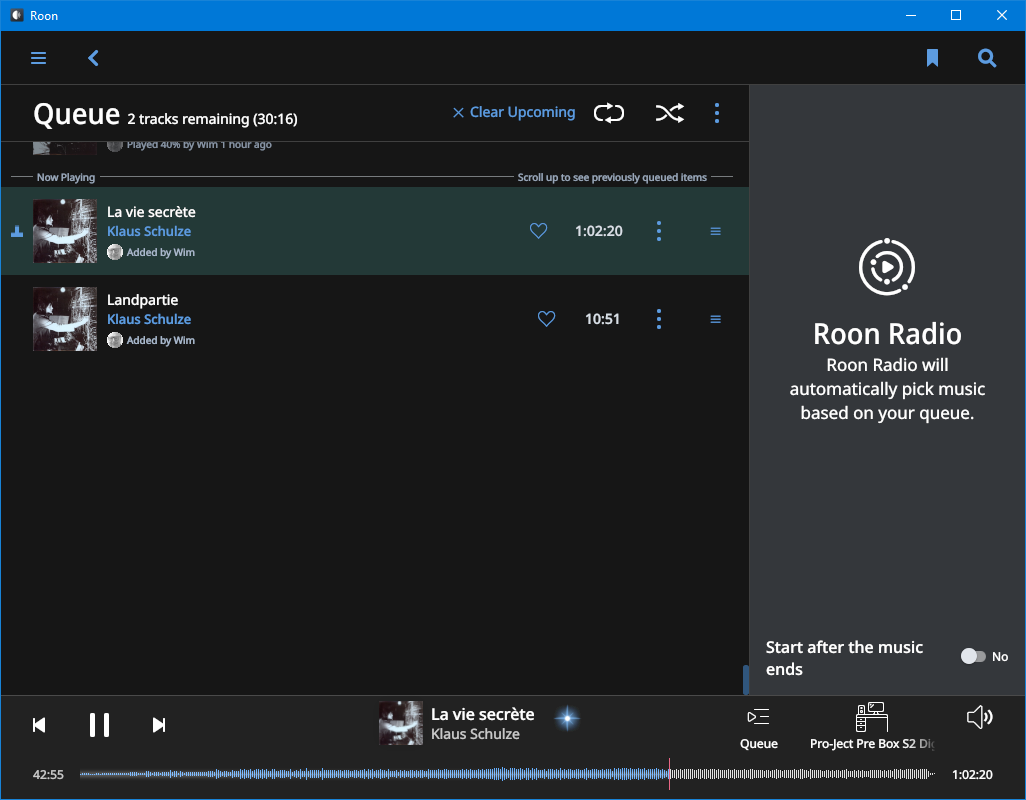Click the search magnifier icon
Screen dimensions: 1026x800
pos(987,58)
